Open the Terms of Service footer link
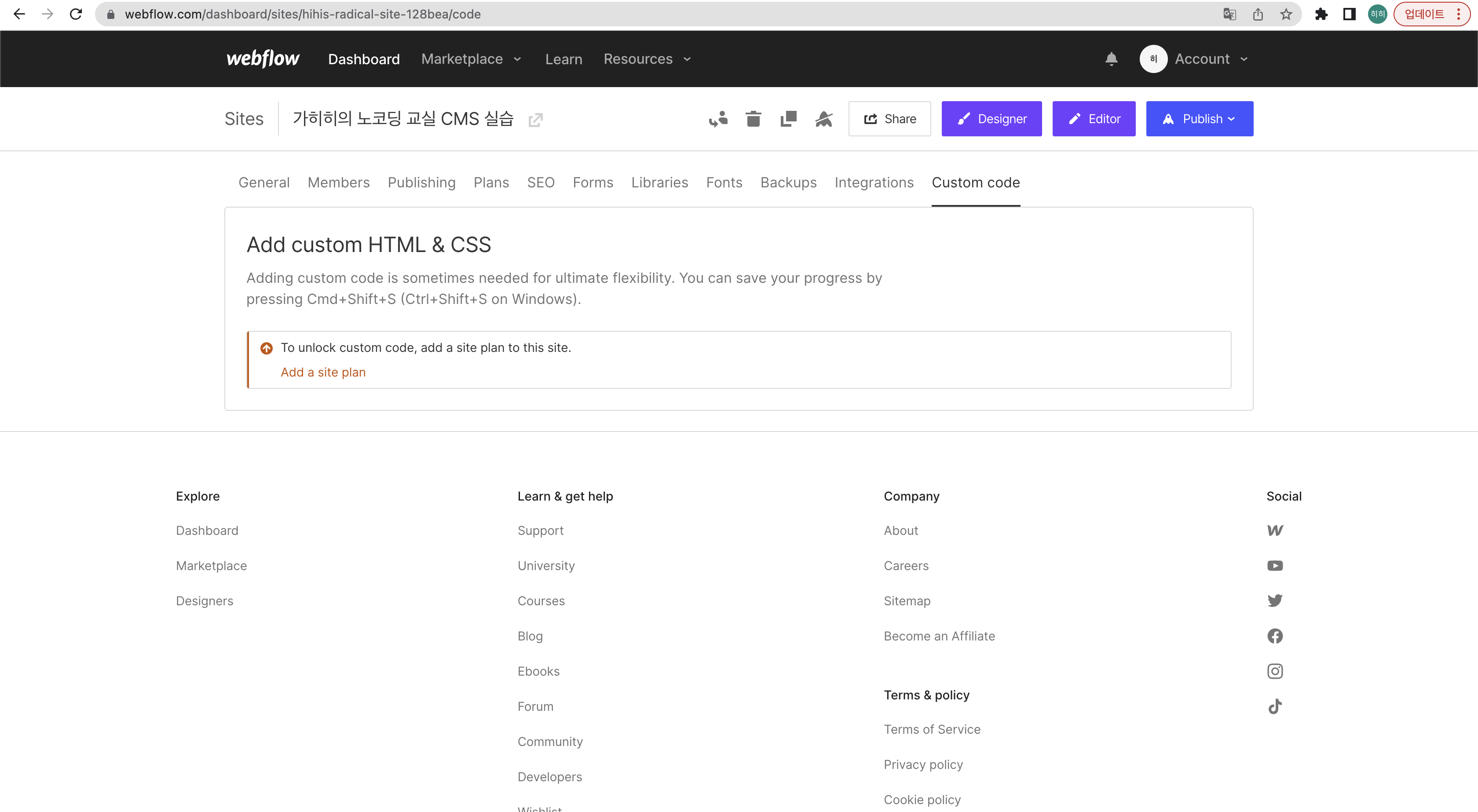Screen dimensions: 1478x812 (x=932, y=729)
